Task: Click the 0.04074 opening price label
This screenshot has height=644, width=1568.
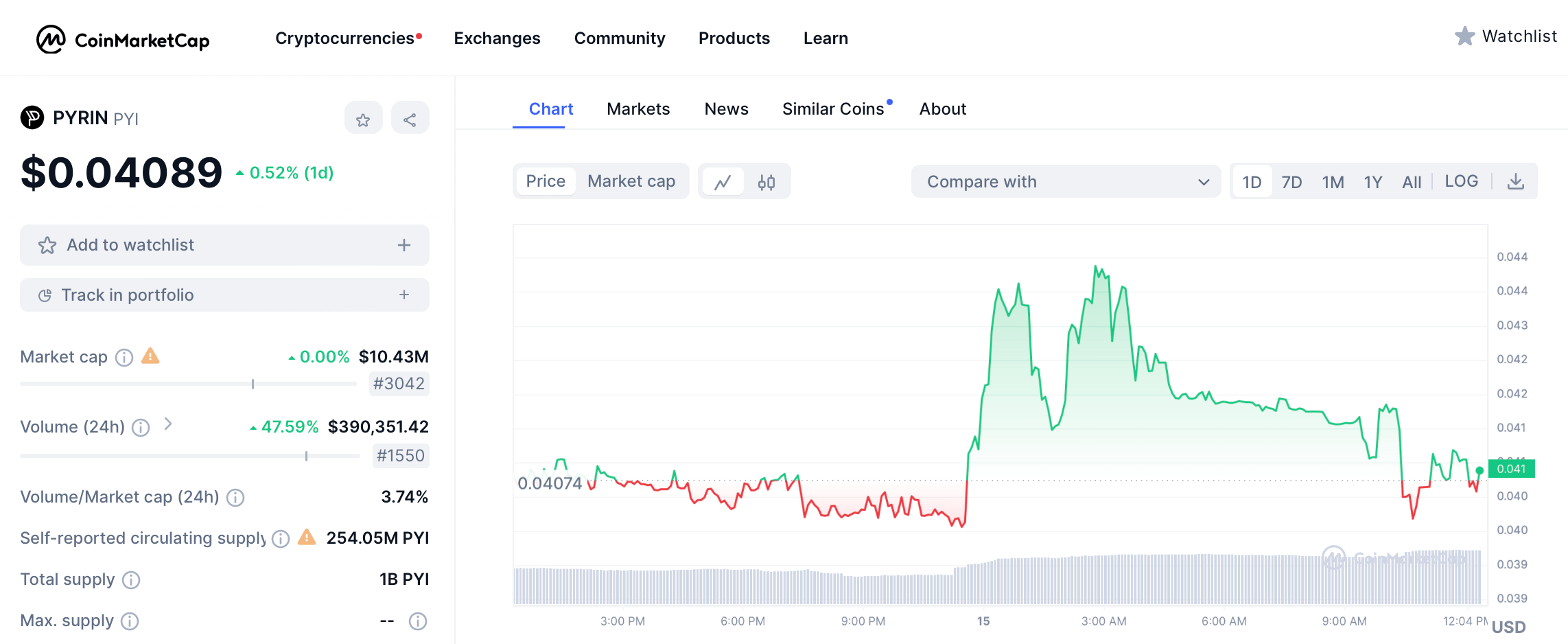Action: pos(550,483)
